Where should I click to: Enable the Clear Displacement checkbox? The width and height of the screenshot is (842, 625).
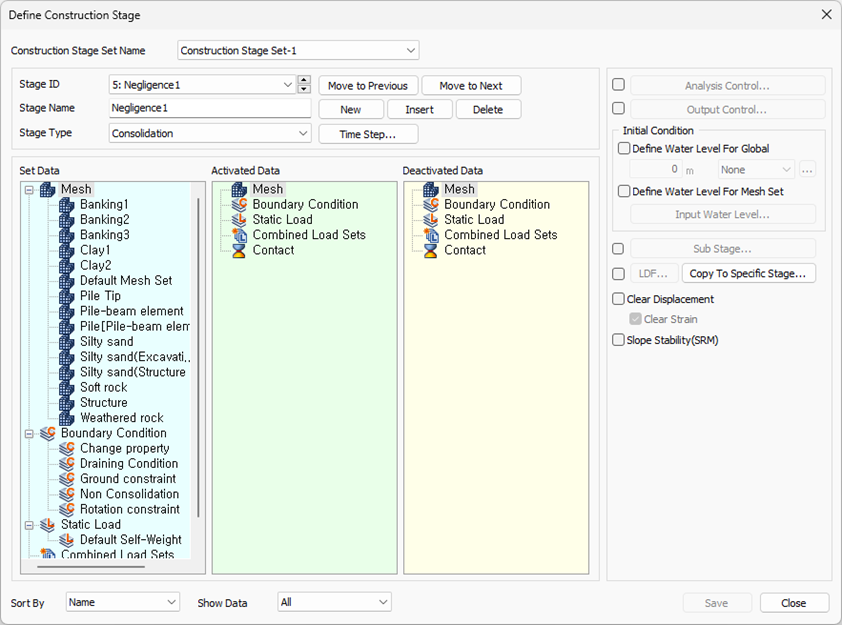pos(619,299)
